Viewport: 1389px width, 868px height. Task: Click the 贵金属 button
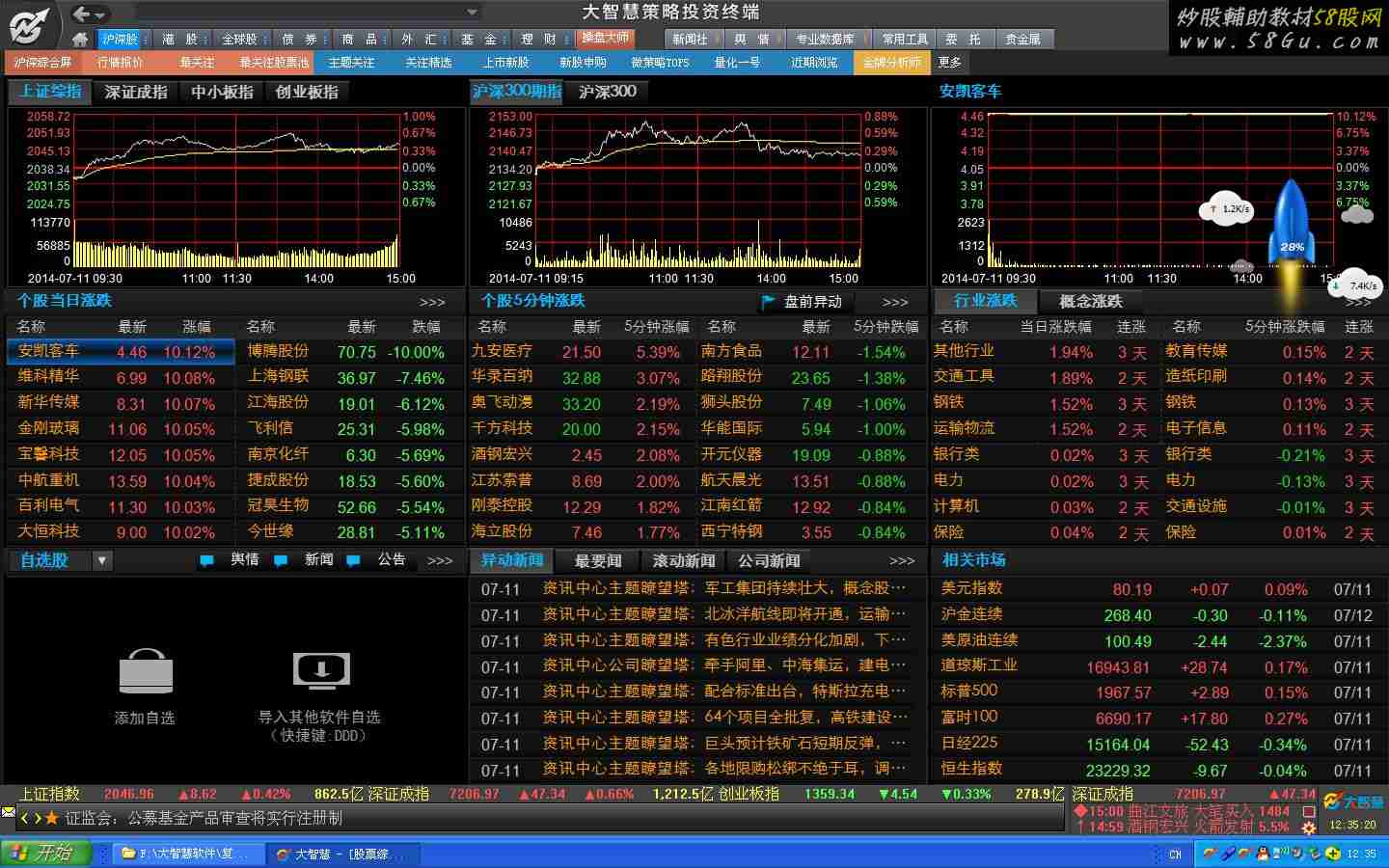pyautogui.click(x=1022, y=40)
